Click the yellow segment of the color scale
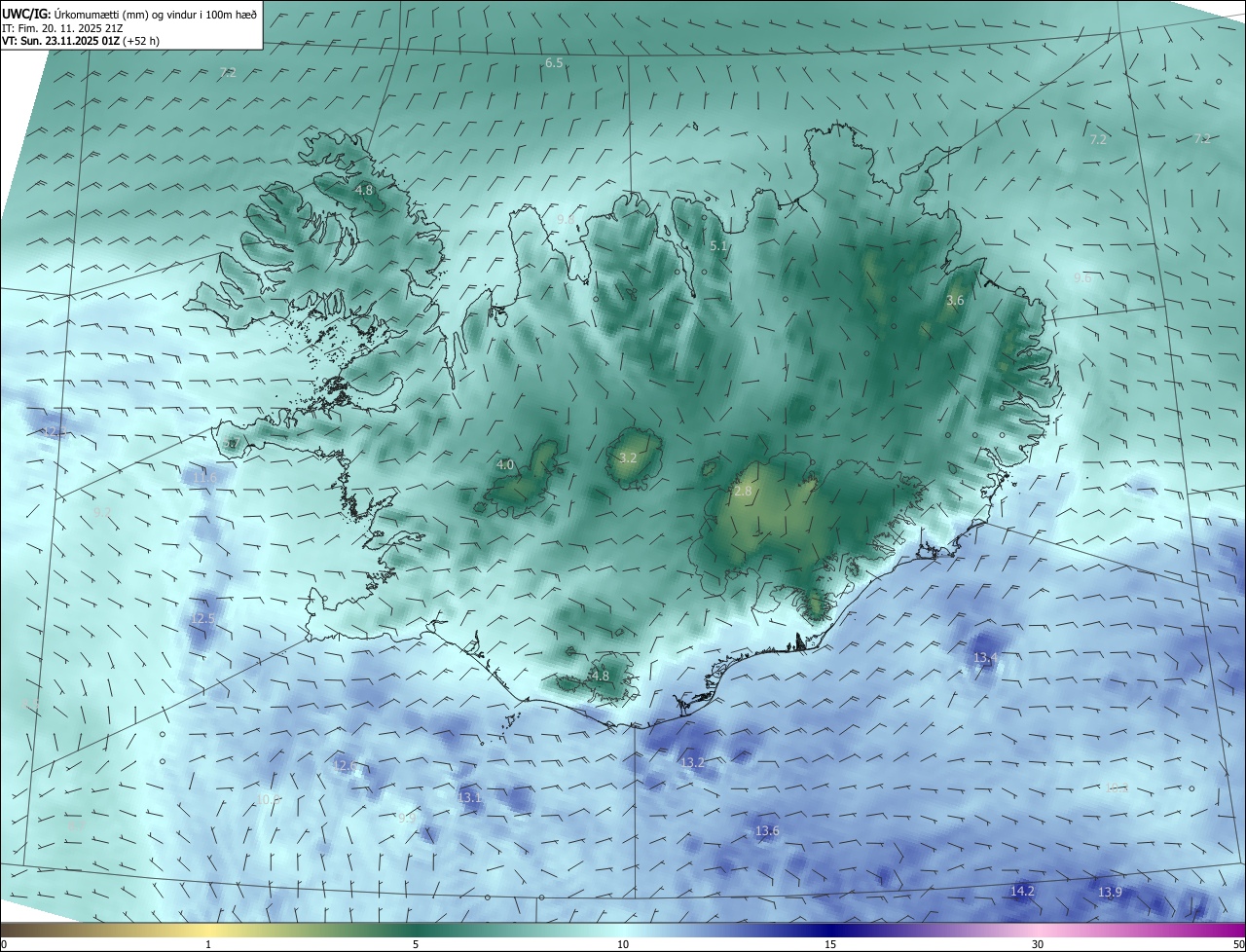1246x952 pixels. [x=208, y=930]
